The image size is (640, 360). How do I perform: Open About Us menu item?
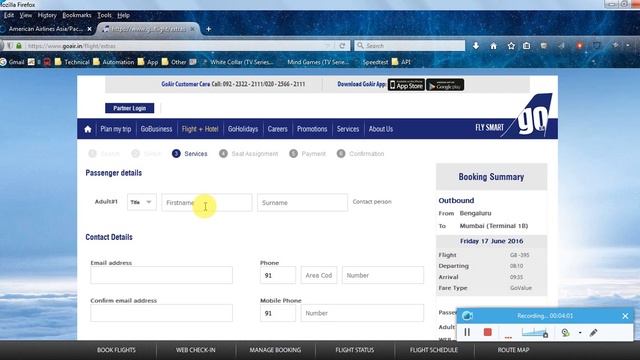tap(381, 129)
